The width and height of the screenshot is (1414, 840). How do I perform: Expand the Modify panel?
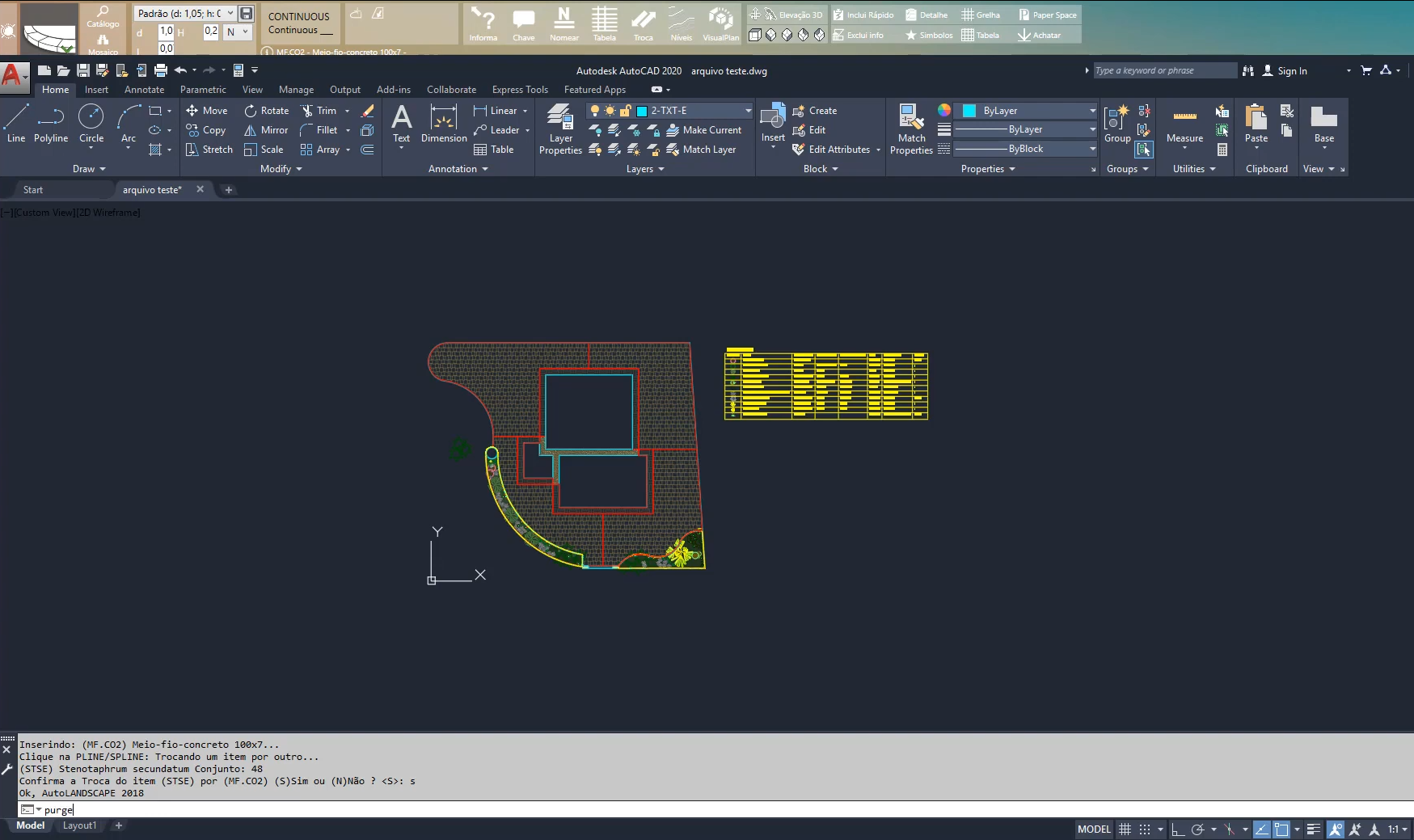click(x=281, y=169)
